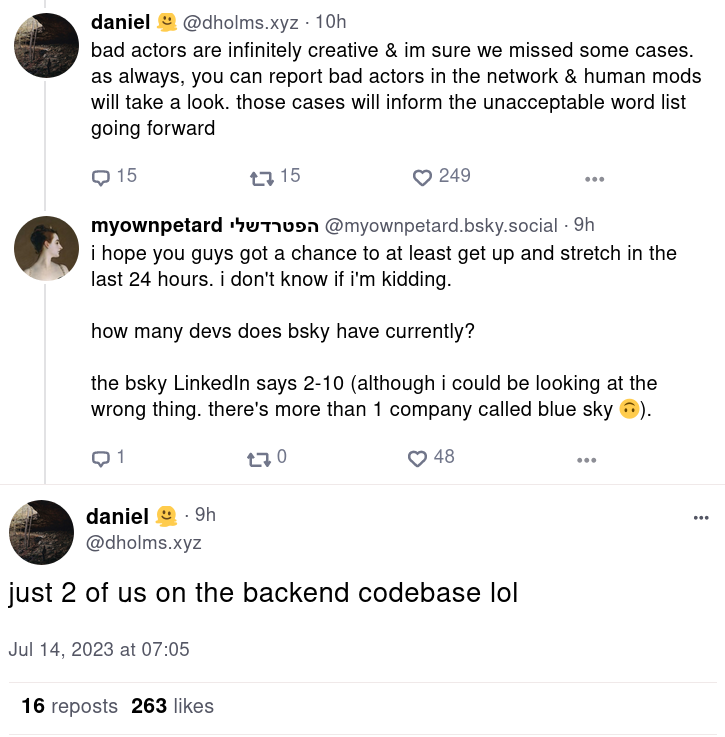Click the 10h timestamp on daniel's post

point(331,22)
